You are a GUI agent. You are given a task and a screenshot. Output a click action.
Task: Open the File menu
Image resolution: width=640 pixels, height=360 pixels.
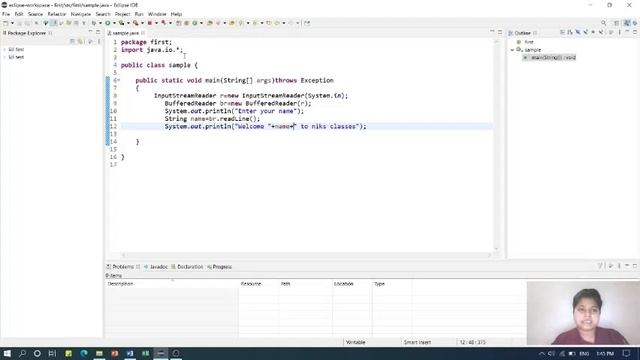pos(6,14)
